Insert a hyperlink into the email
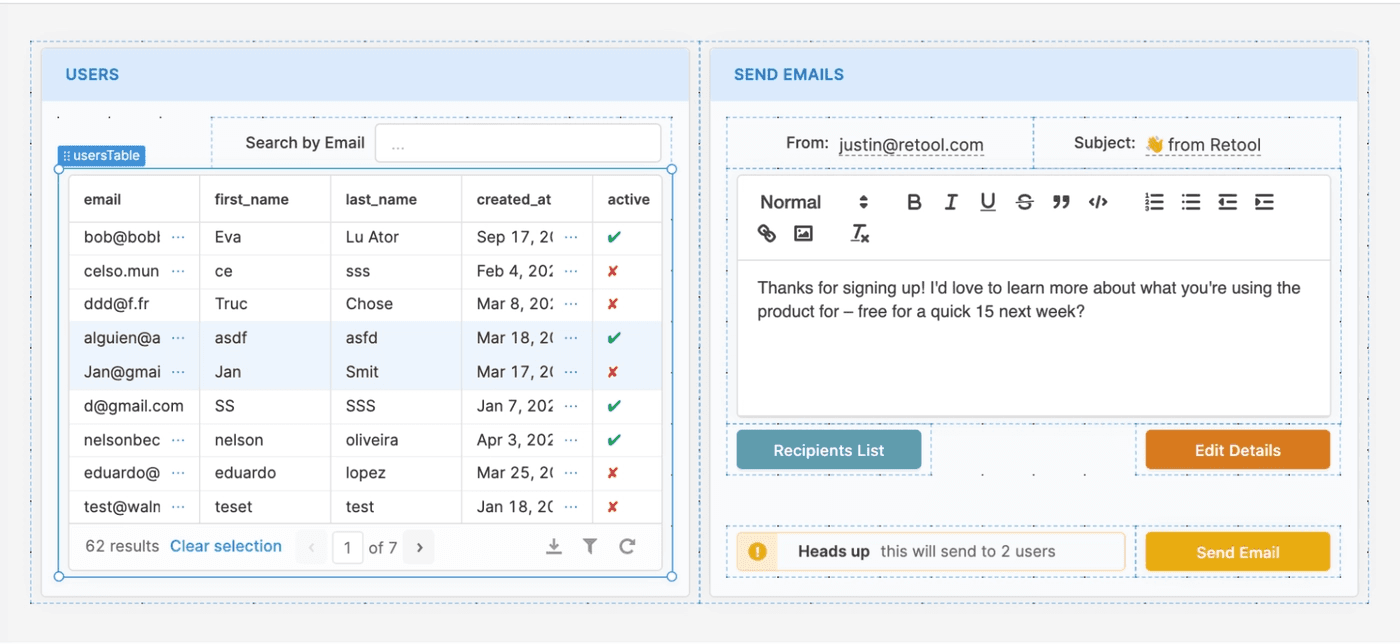 pos(767,233)
